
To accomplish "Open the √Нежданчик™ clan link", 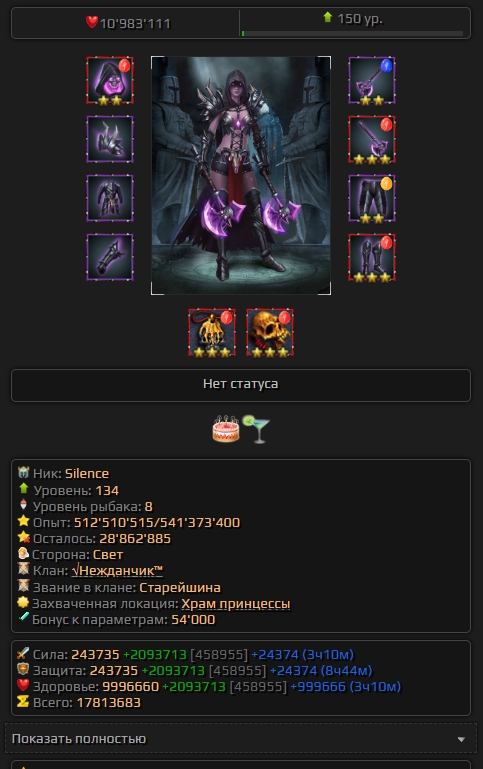I will pos(117,571).
